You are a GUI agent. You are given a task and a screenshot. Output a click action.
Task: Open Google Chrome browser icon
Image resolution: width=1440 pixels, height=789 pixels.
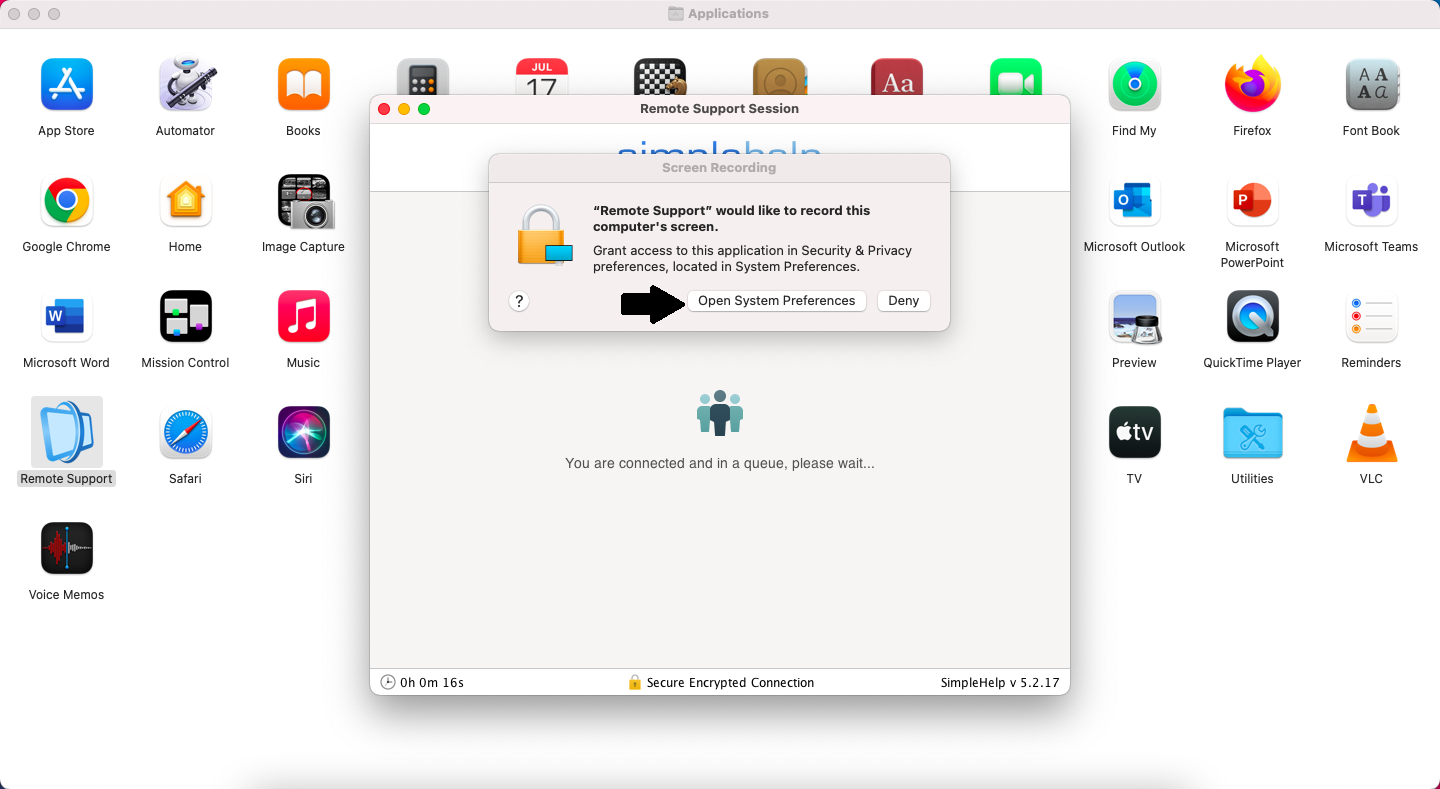click(x=66, y=201)
